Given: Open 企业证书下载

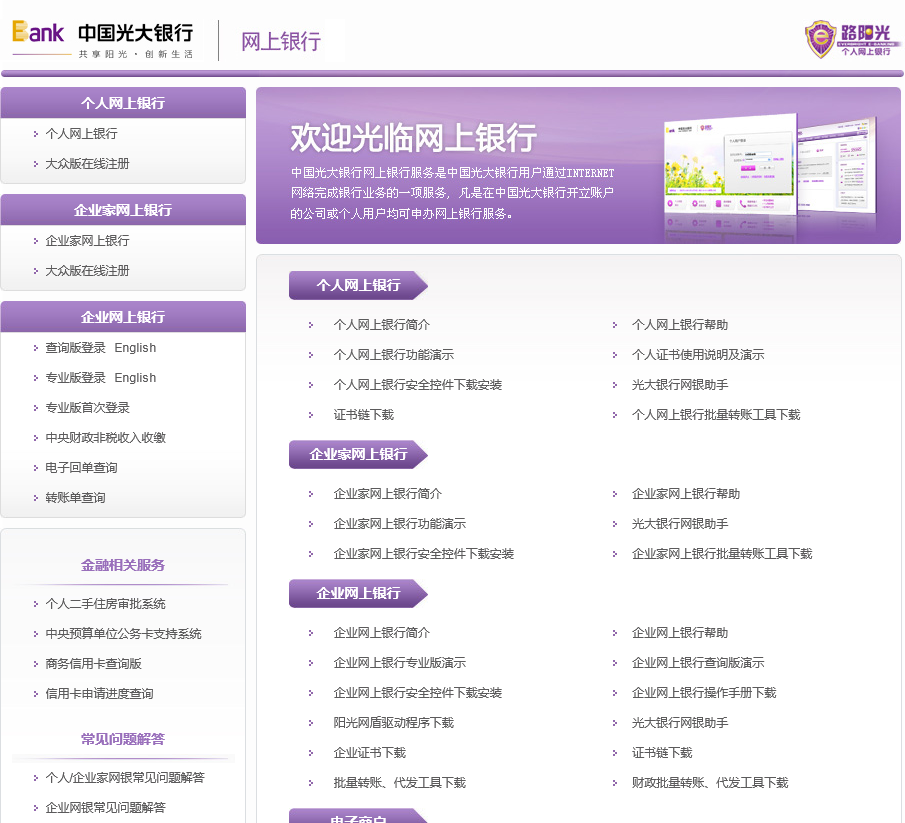Looking at the screenshot, I should point(369,753).
